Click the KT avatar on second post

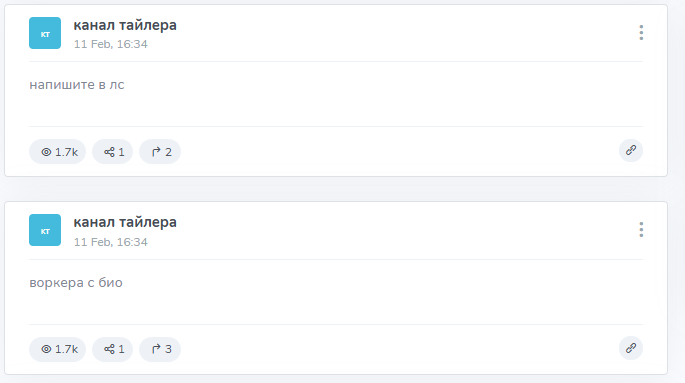point(45,230)
